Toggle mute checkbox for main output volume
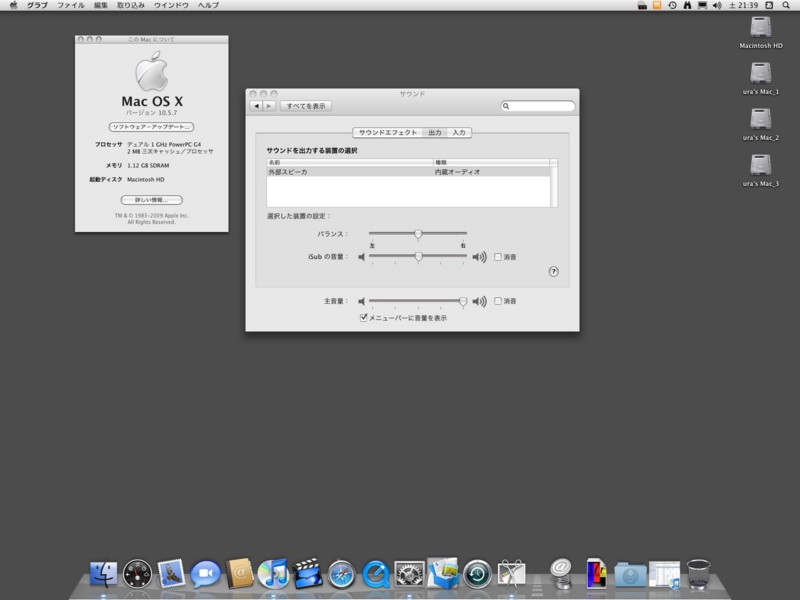Viewport: 800px width, 600px height. click(x=498, y=301)
